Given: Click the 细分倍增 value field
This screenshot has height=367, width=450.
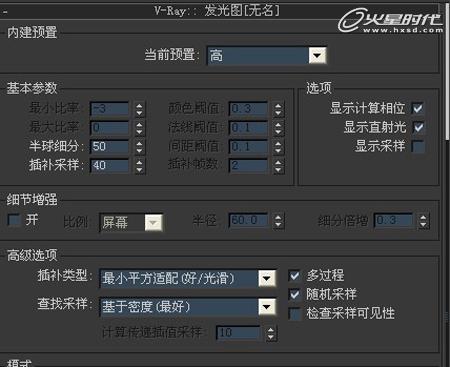Looking at the screenshot, I should point(393,220).
